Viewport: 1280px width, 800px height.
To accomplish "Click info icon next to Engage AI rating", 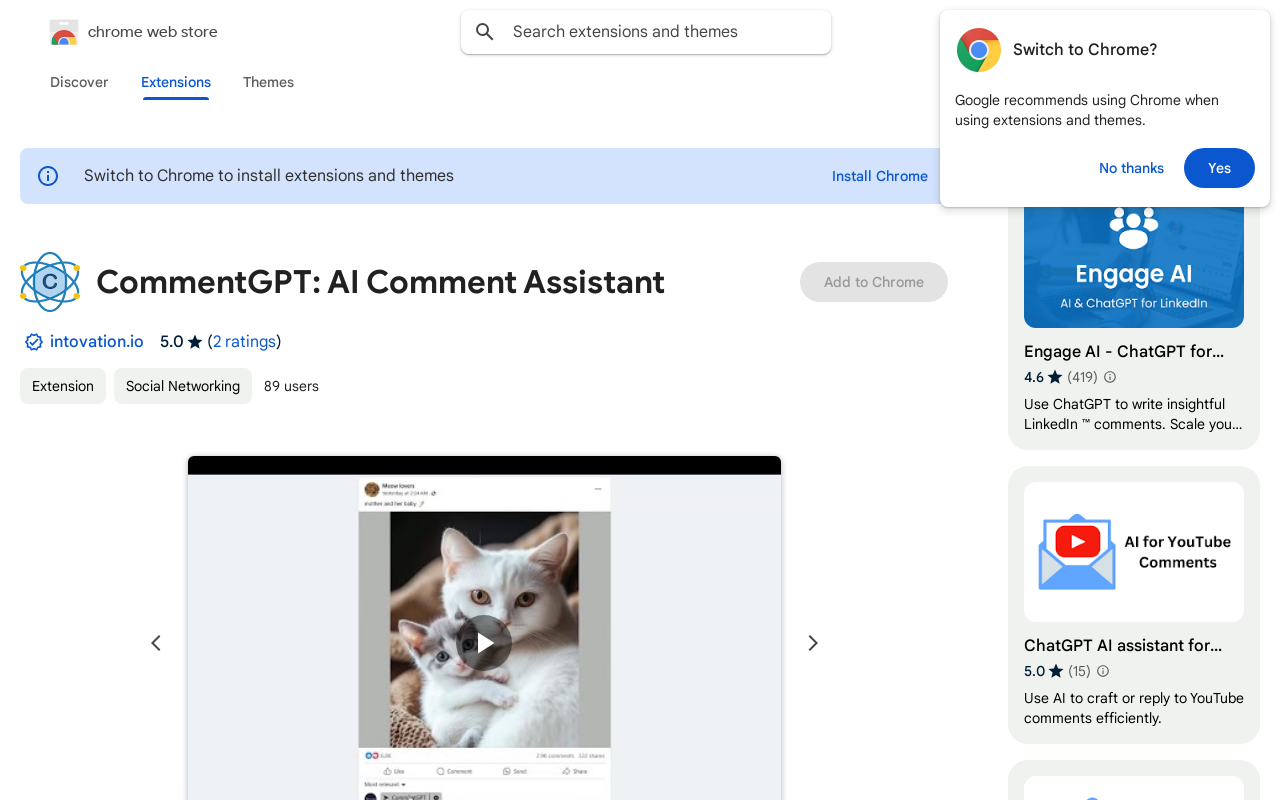I will tap(1109, 377).
